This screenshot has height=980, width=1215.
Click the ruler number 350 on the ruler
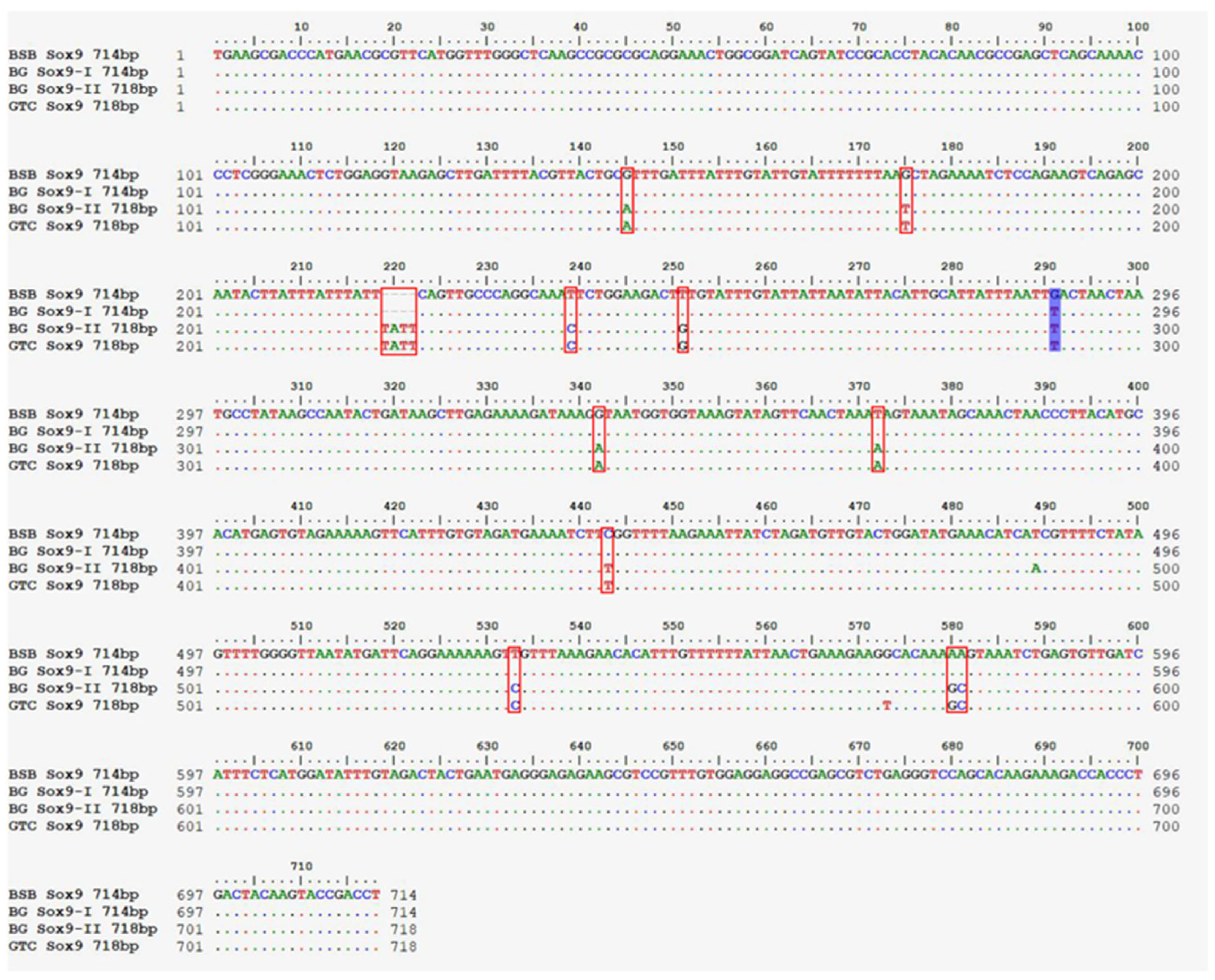tap(673, 386)
